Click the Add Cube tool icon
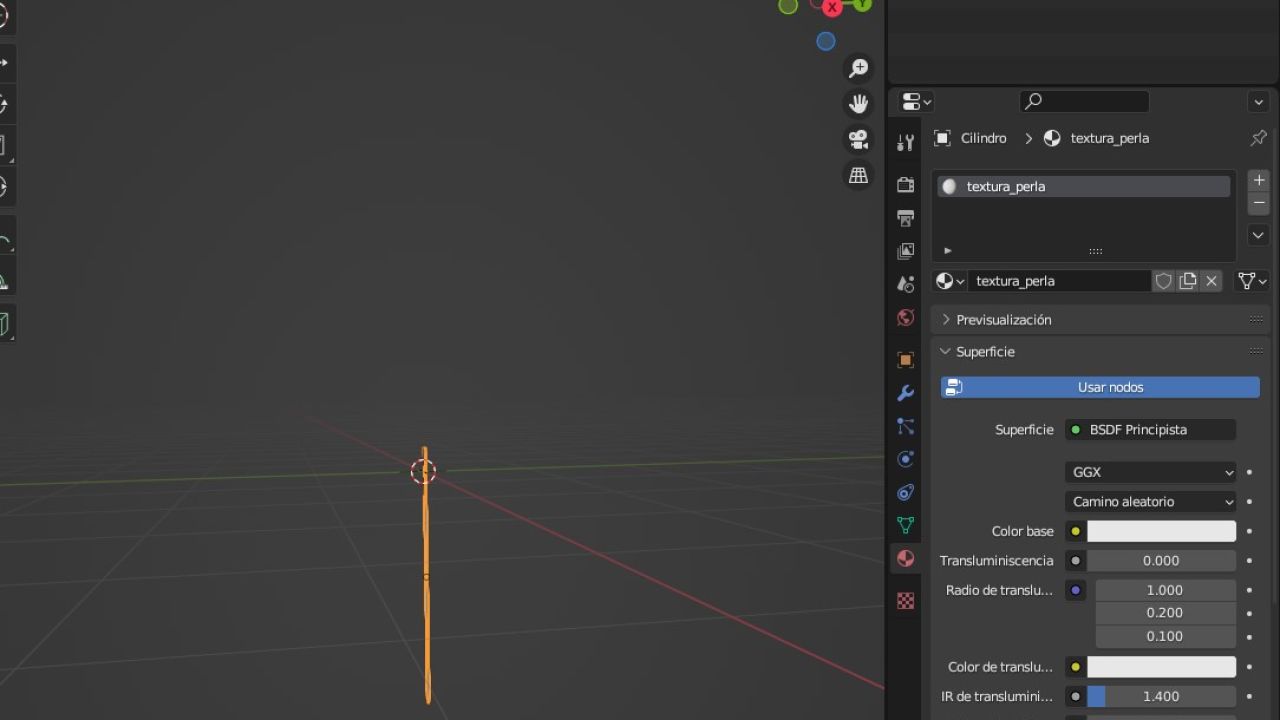 click(4, 324)
